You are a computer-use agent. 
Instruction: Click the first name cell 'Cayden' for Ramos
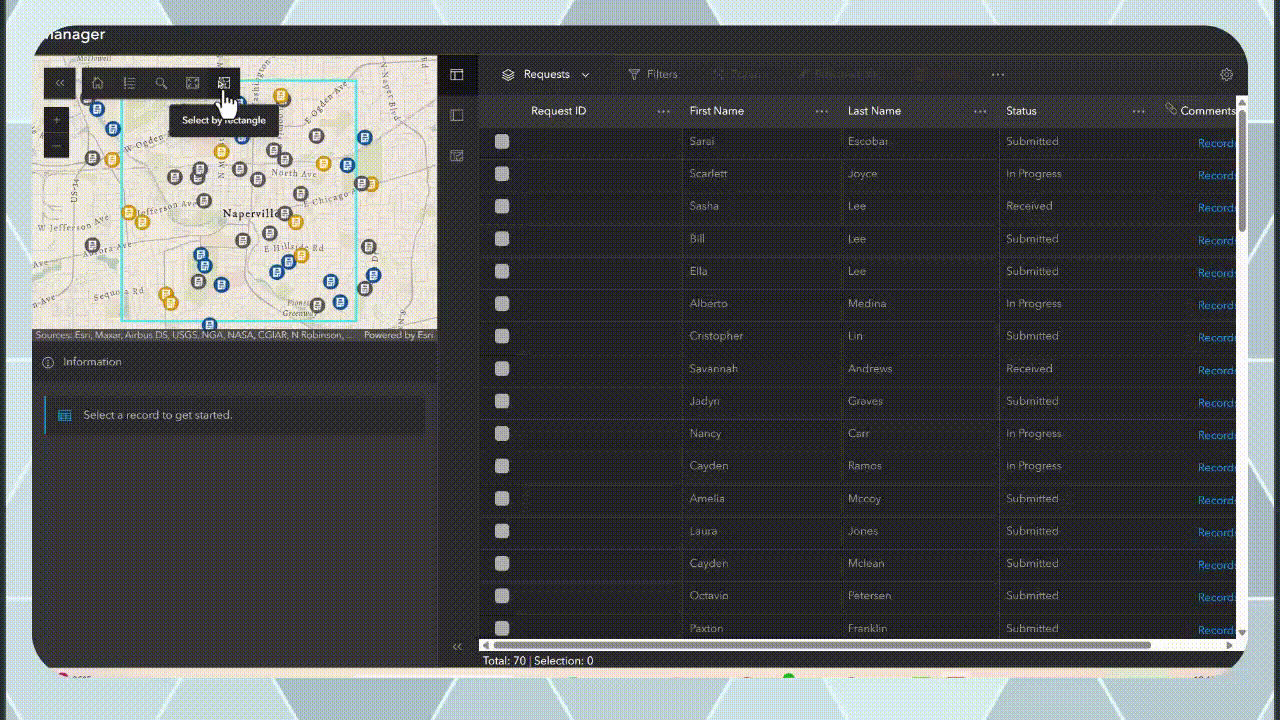pyautogui.click(x=709, y=466)
